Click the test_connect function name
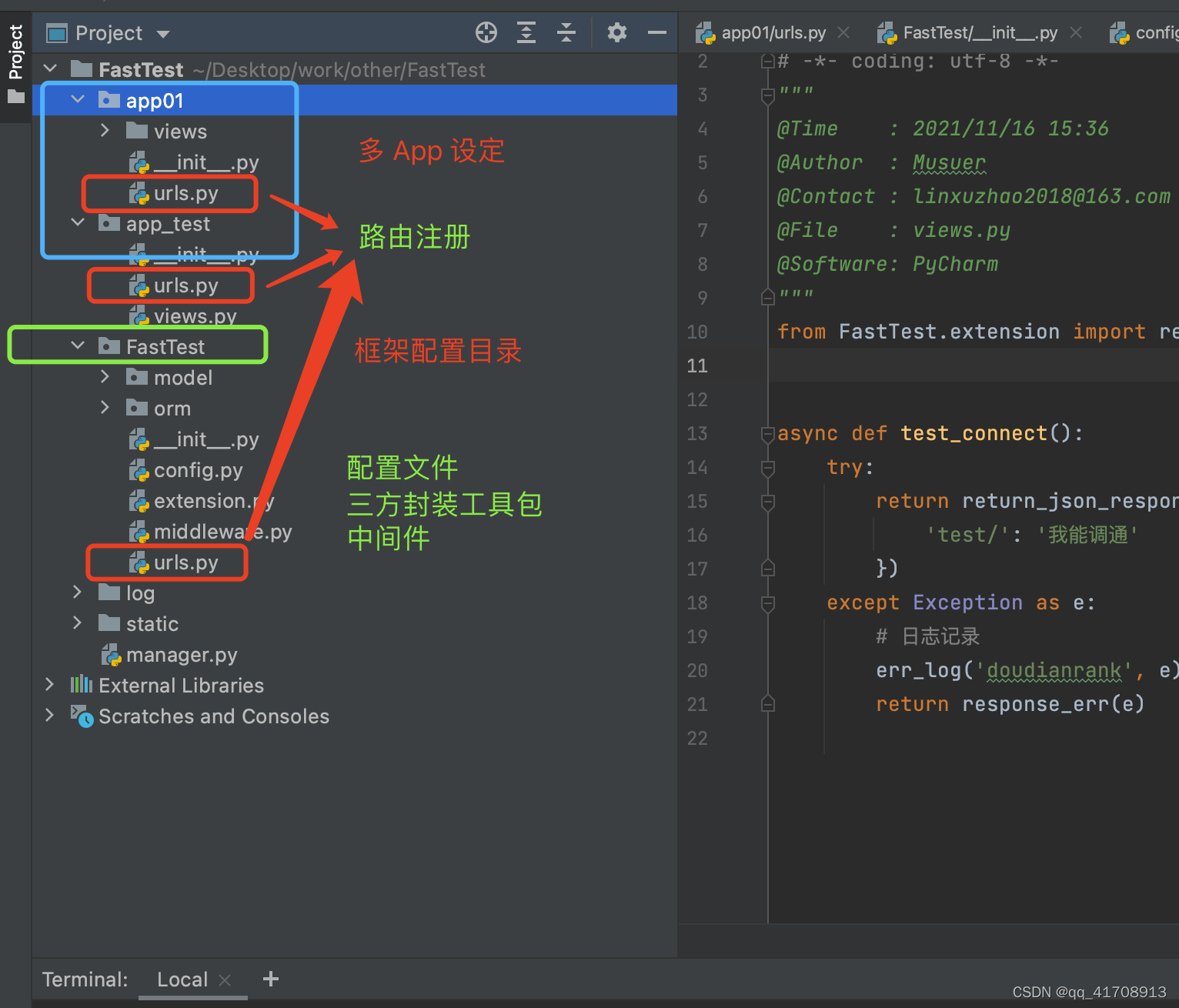This screenshot has height=1008, width=1179. click(x=974, y=433)
